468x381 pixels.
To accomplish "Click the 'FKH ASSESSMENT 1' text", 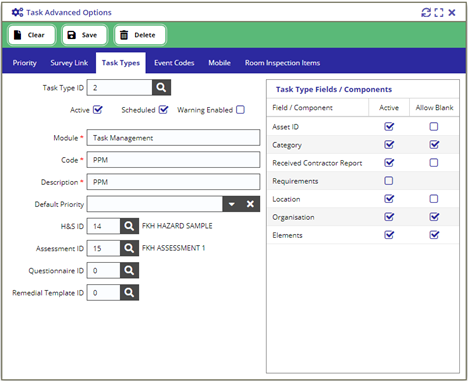I will coord(173,248).
